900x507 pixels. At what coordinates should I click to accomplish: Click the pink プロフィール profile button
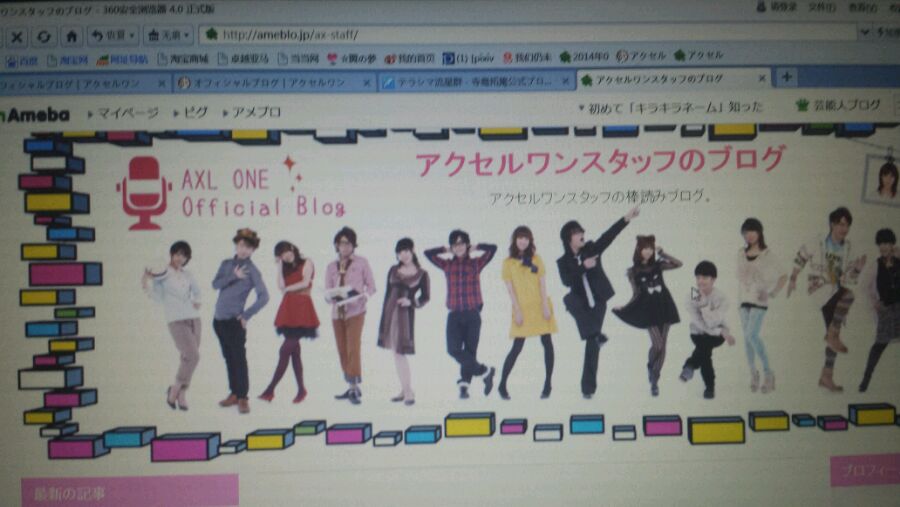(x=865, y=471)
